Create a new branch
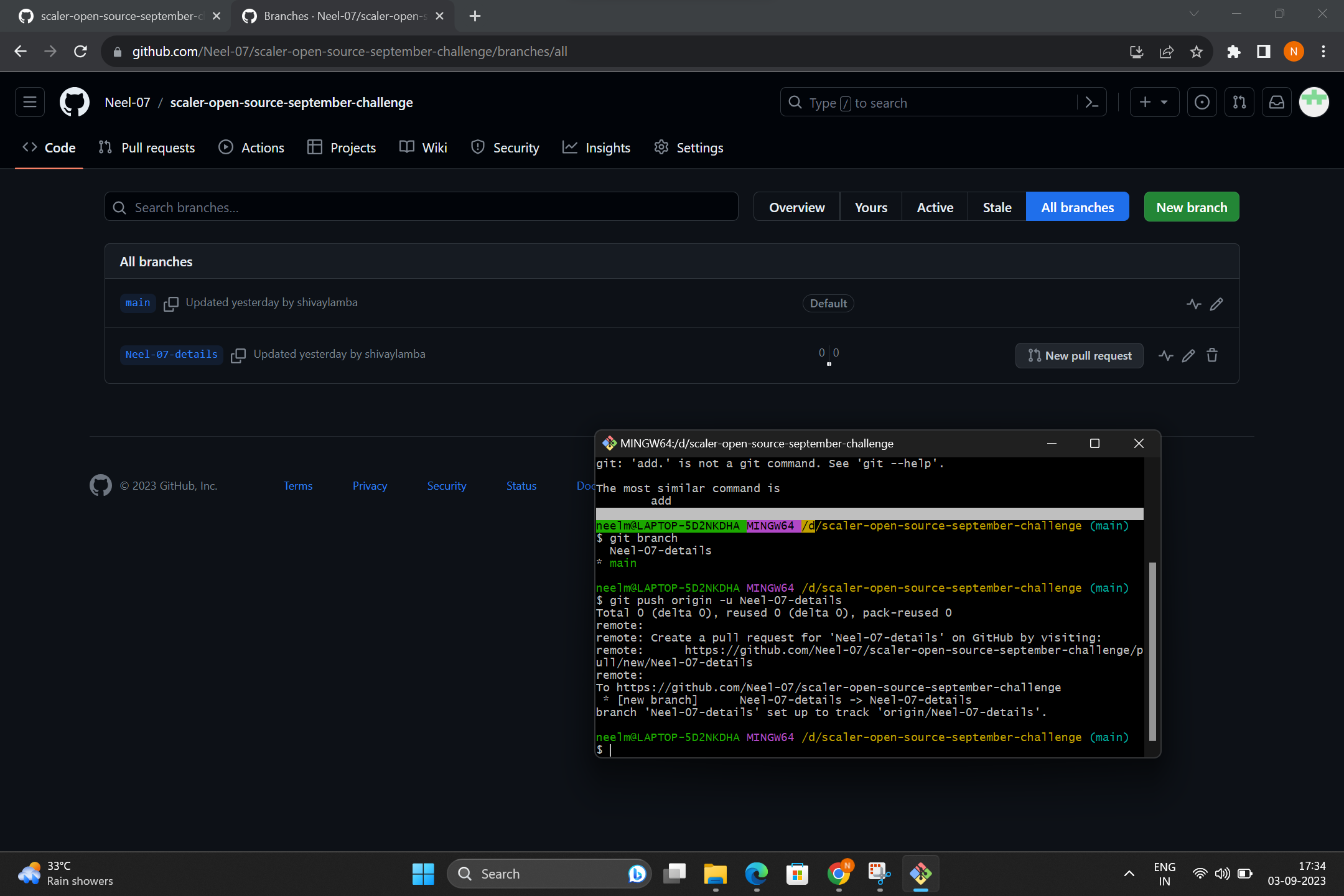 tap(1190, 207)
